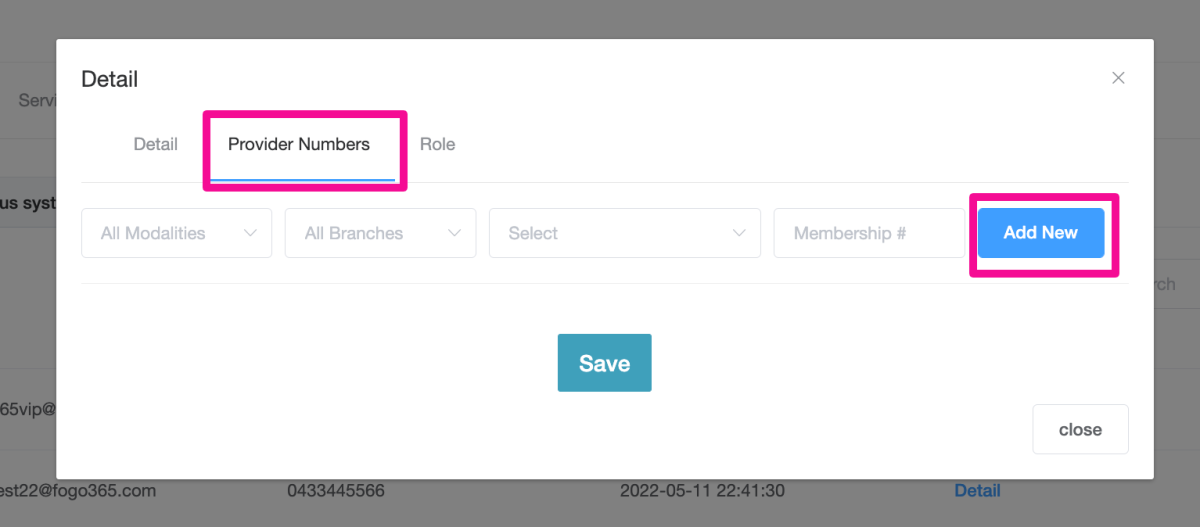Click the close button at dialog bottom

click(1080, 429)
